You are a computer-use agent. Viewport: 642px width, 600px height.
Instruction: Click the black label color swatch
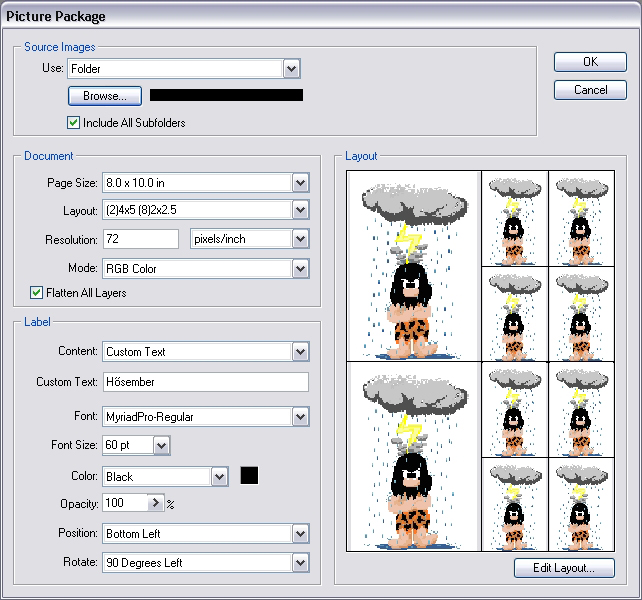click(x=249, y=476)
